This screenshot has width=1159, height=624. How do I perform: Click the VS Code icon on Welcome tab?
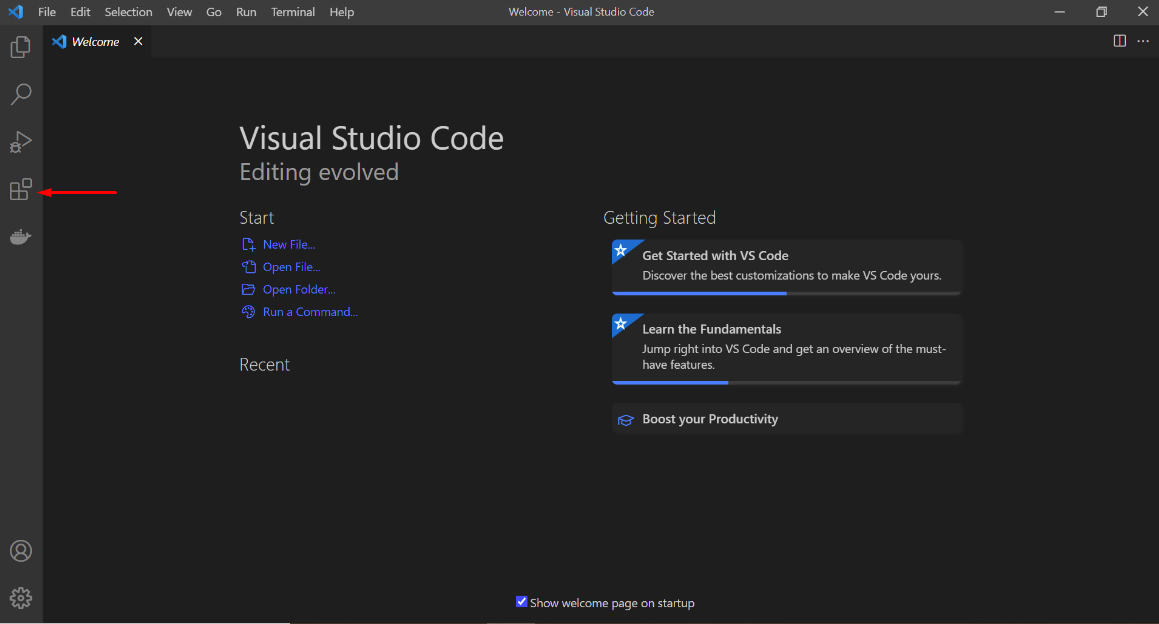point(59,41)
